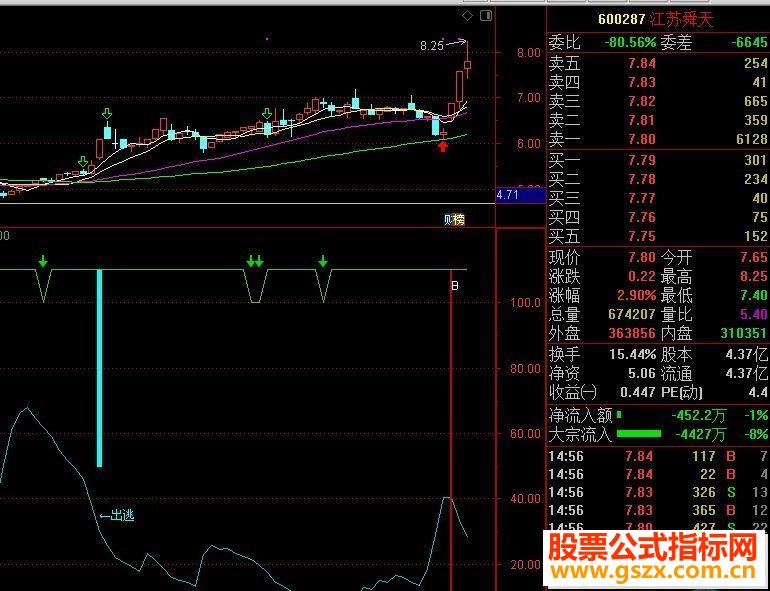Screen dimensions: 770x591
Task: Click the 委比 value -80.56%
Action: click(630, 43)
